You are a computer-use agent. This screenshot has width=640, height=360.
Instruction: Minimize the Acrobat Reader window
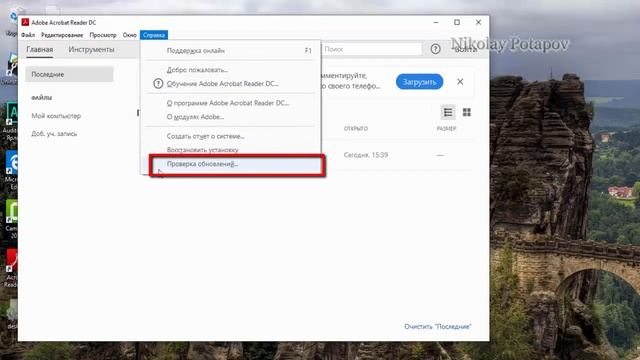coord(436,22)
